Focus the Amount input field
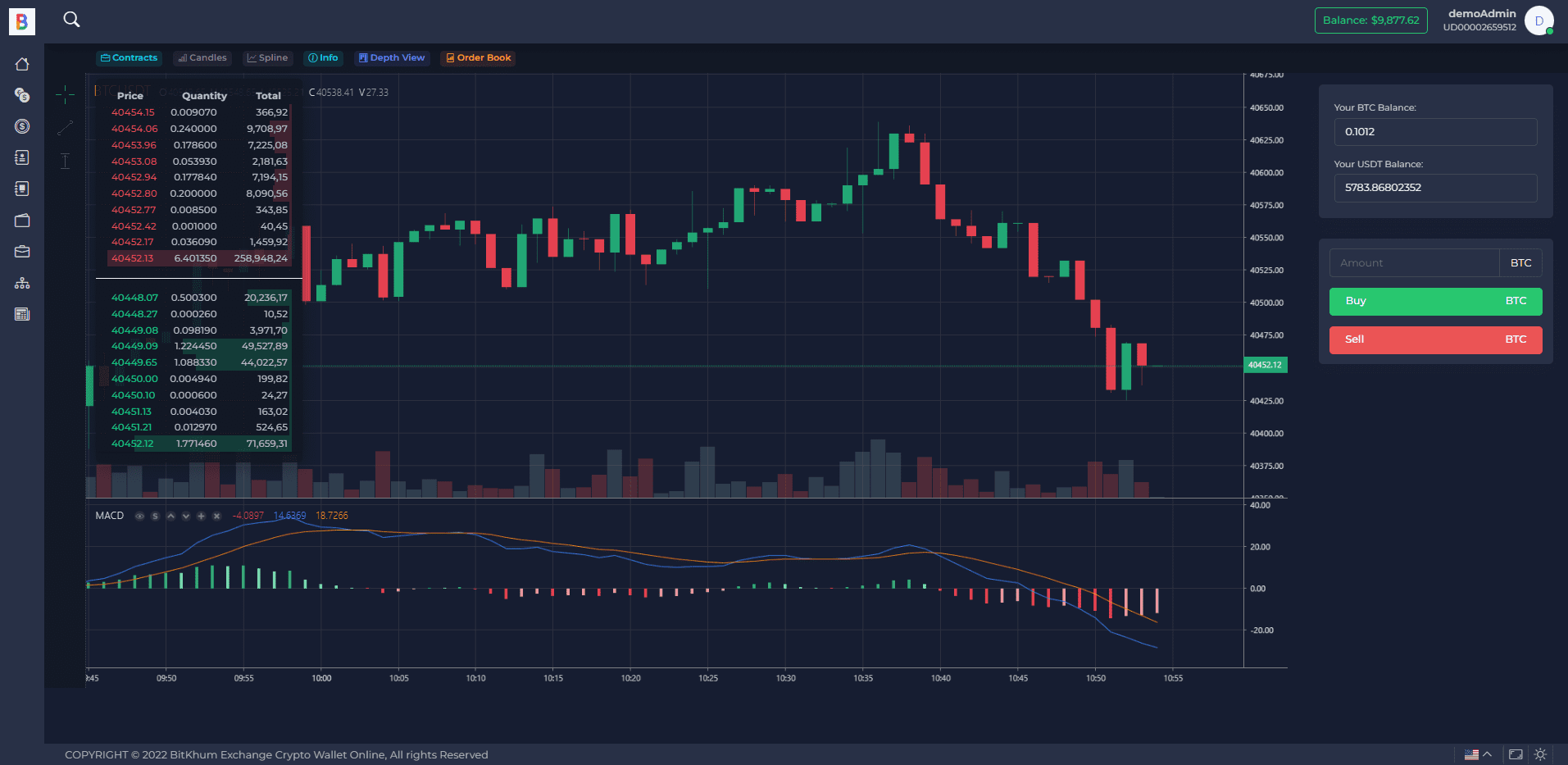 1414,263
